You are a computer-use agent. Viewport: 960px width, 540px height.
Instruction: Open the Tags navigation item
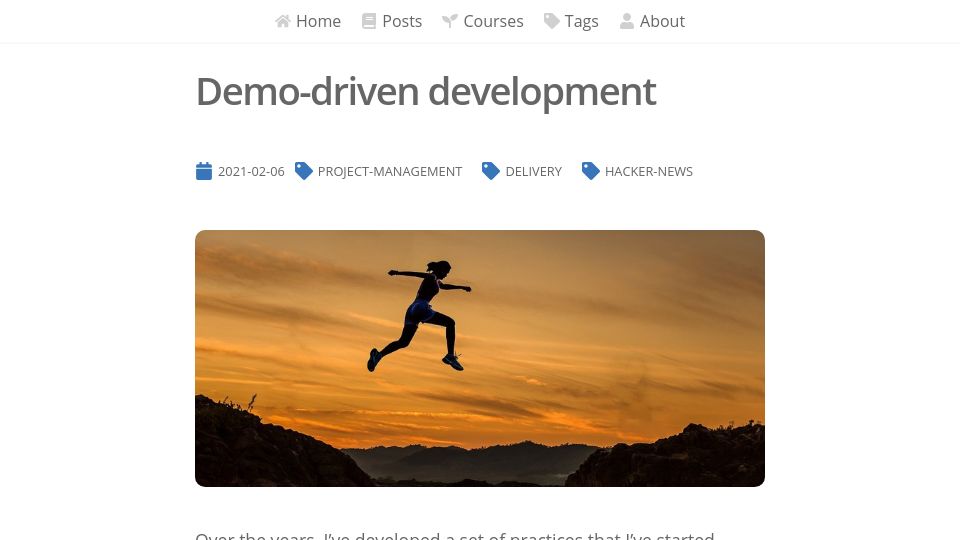[x=571, y=21]
